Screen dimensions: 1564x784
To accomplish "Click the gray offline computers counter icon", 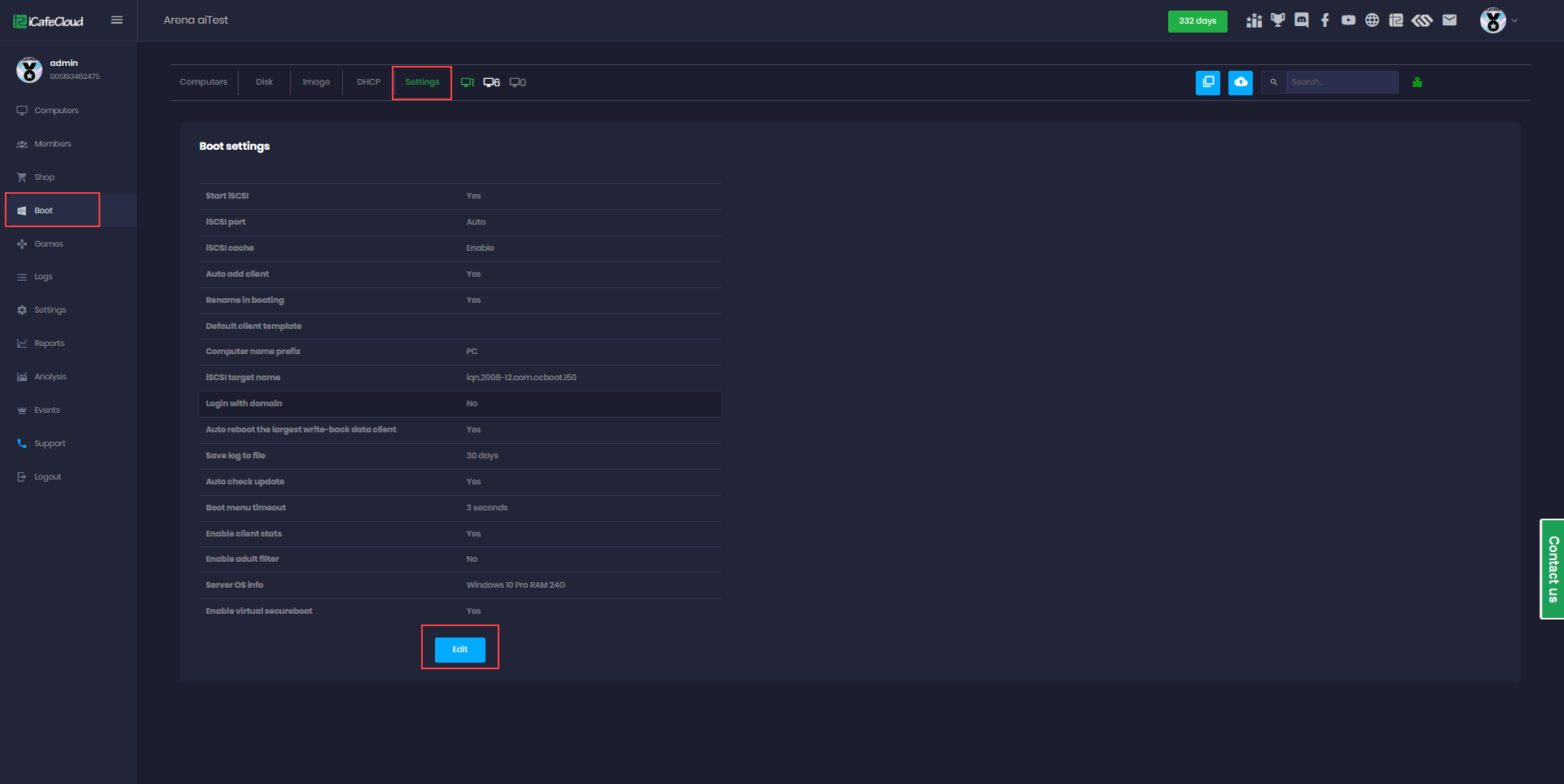I will point(516,82).
